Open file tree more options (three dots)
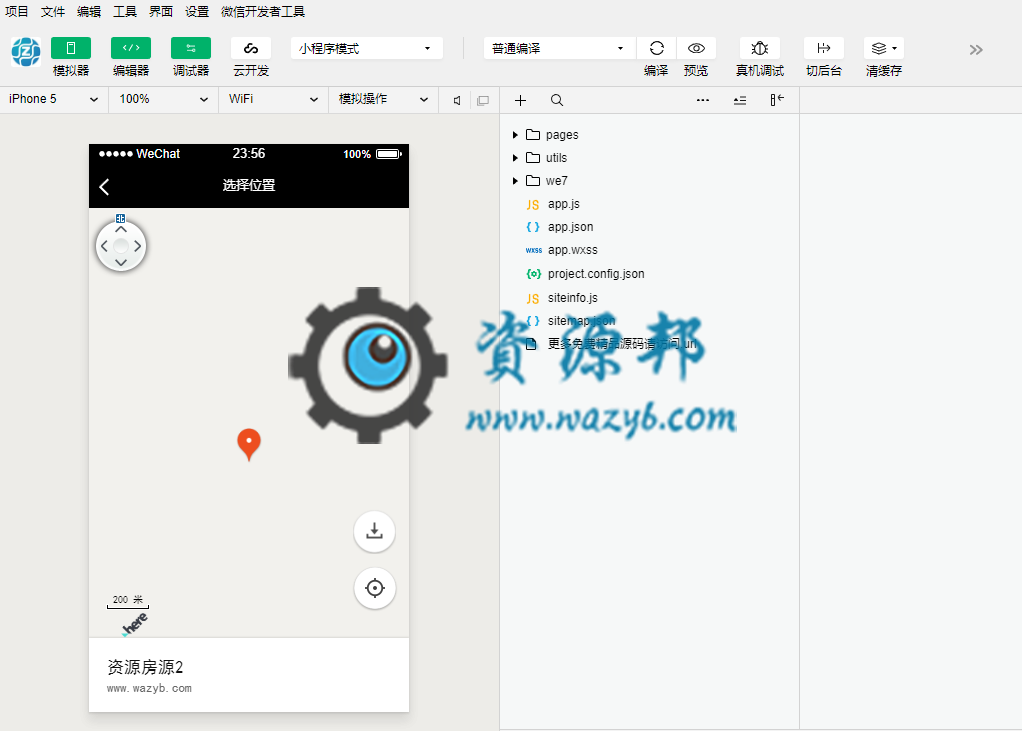Viewport: 1022px width, 731px height. tap(703, 100)
